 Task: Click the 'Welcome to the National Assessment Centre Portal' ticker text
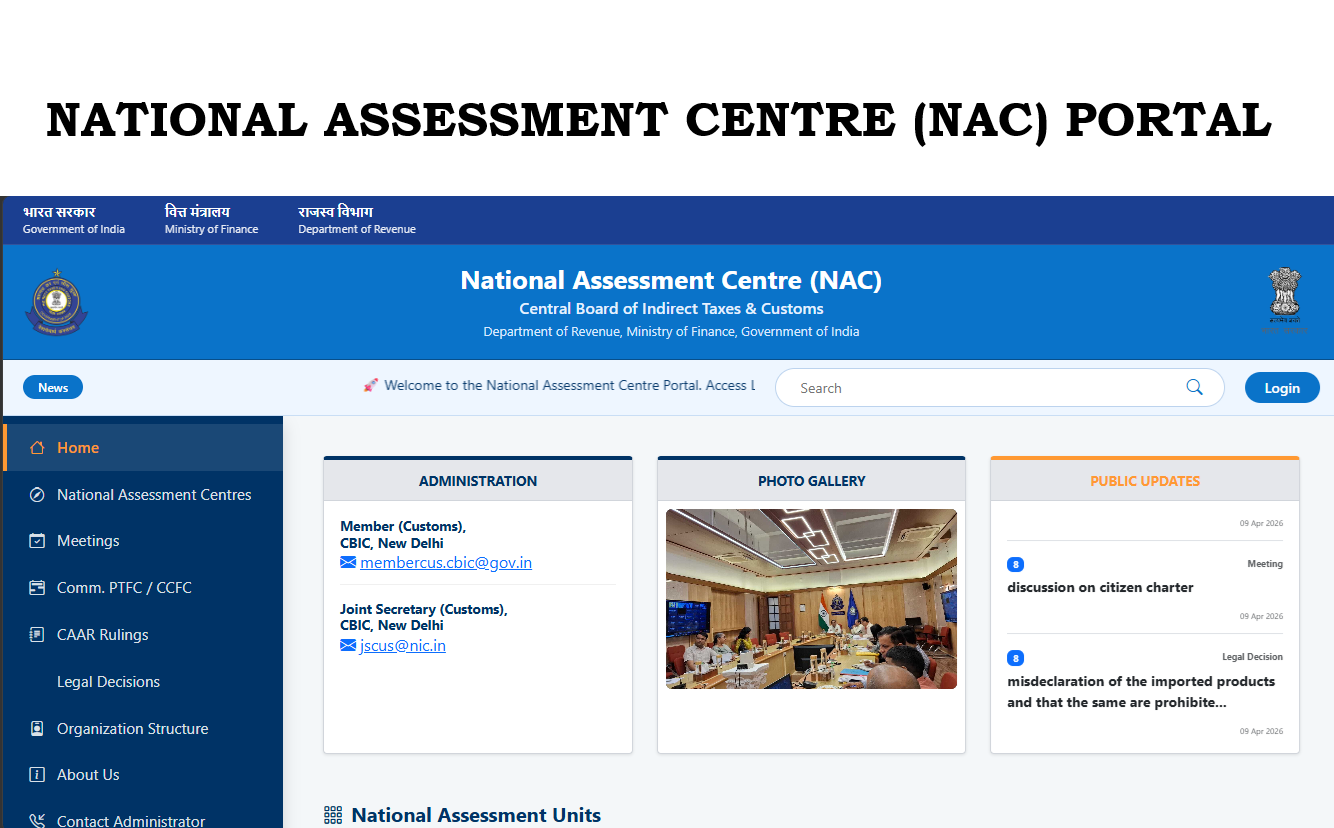point(569,385)
